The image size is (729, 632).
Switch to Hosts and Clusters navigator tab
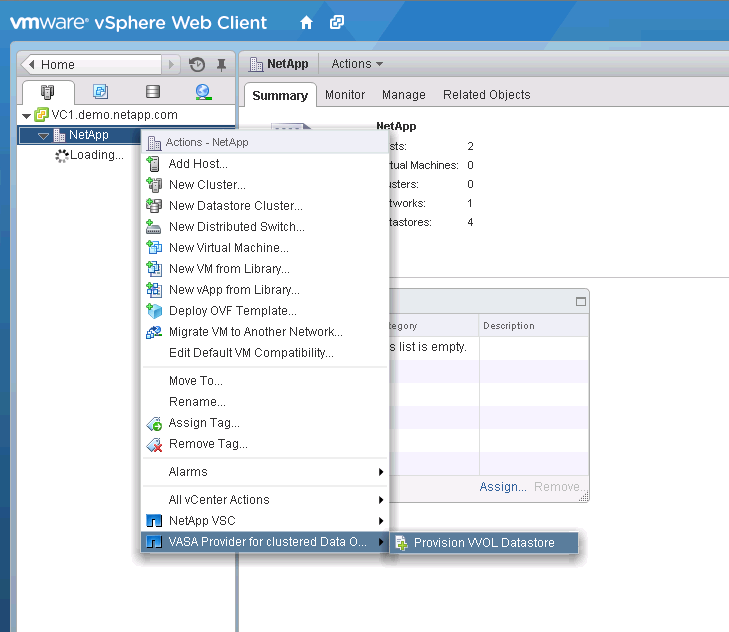pos(47,92)
